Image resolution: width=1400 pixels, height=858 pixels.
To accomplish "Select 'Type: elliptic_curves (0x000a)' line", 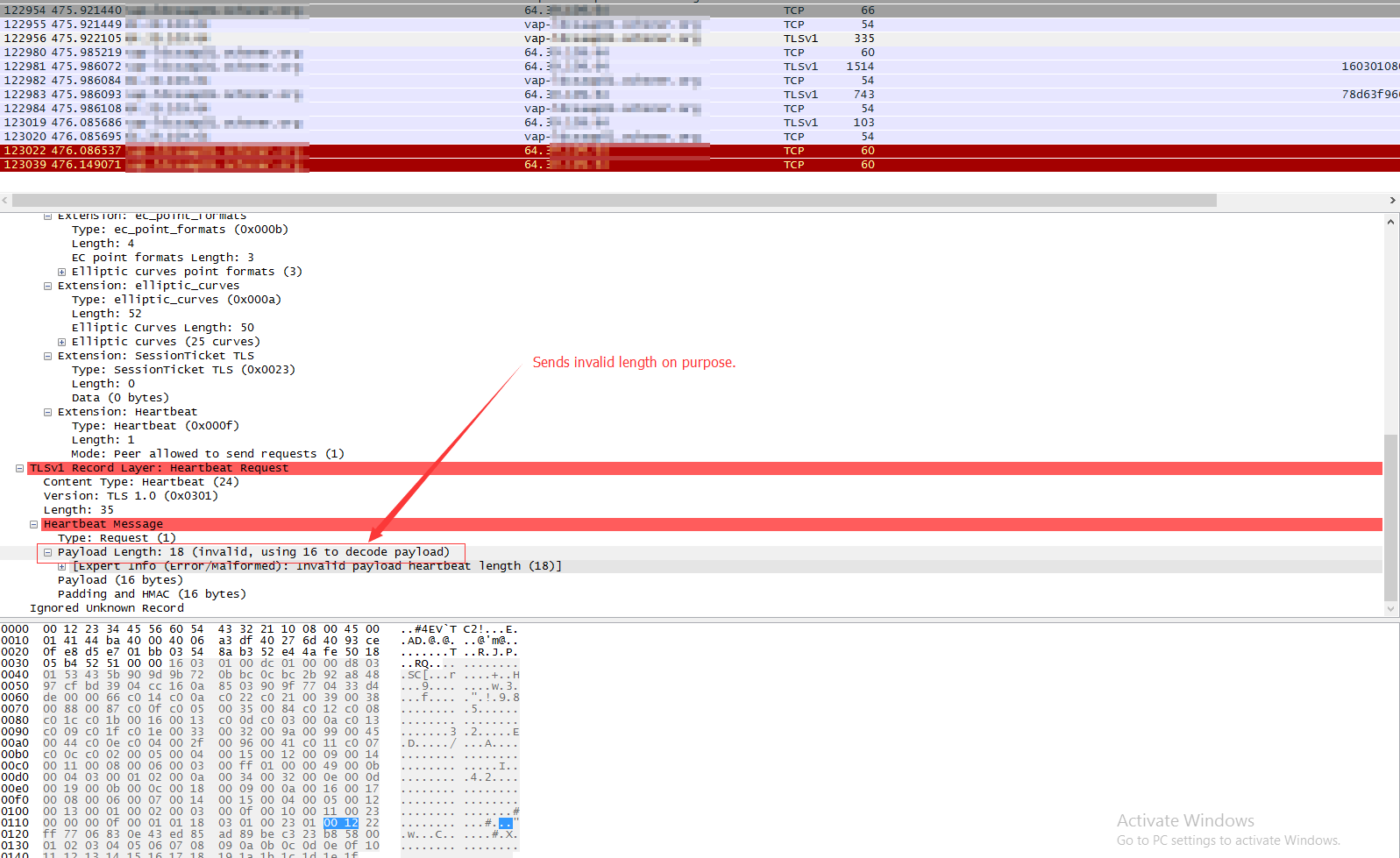I will [x=176, y=300].
